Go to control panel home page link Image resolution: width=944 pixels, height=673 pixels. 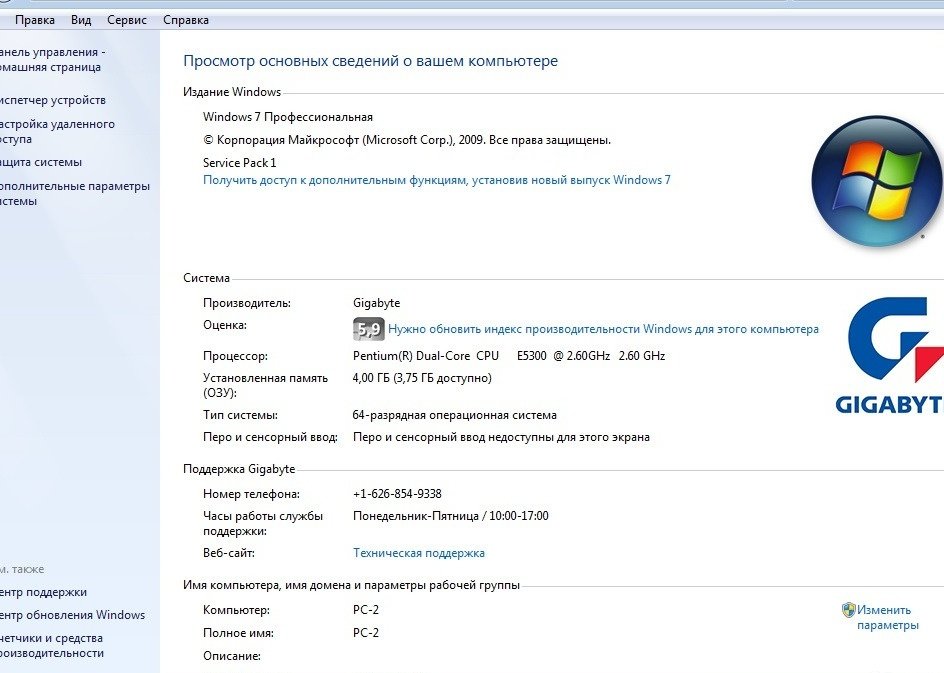(x=51, y=60)
